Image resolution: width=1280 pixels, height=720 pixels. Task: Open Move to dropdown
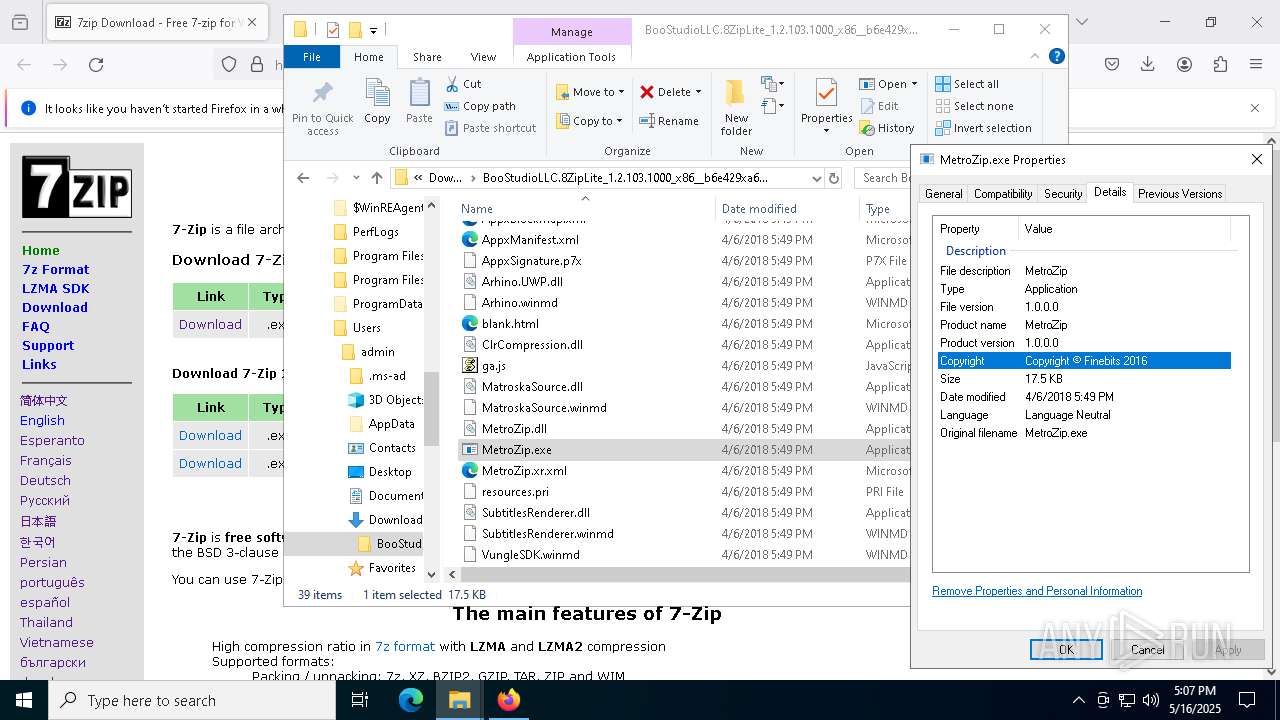(x=590, y=92)
